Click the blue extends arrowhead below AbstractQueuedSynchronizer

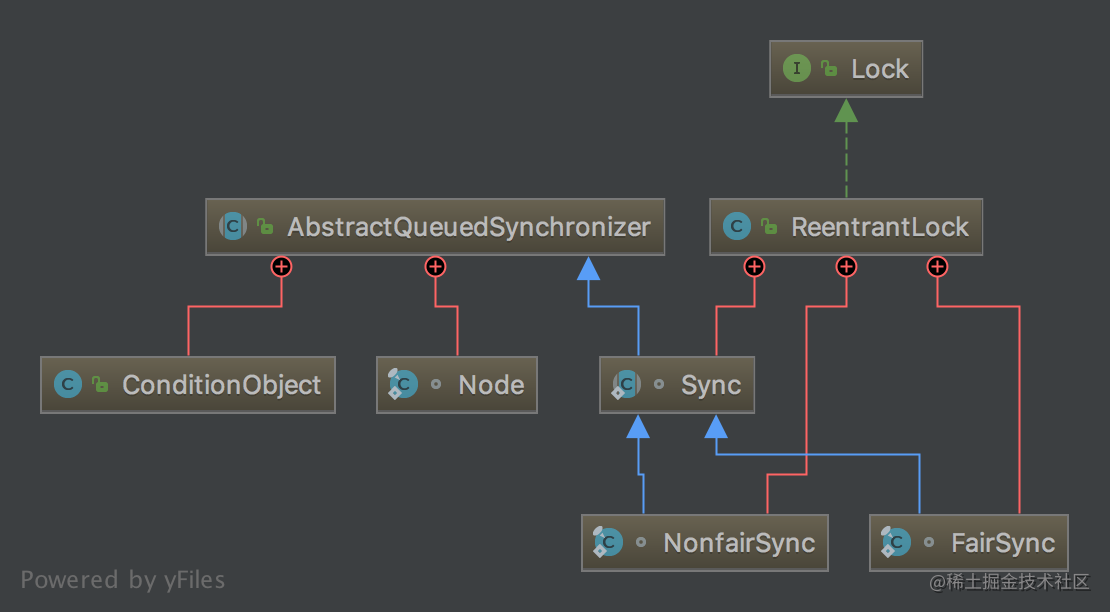pos(588,268)
